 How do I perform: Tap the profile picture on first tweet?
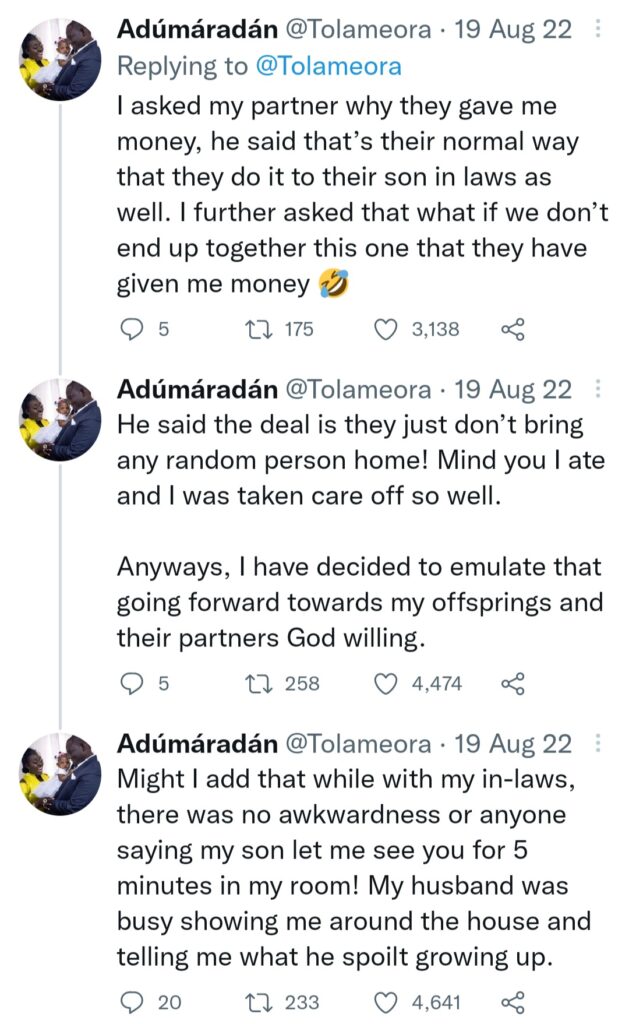60,59
